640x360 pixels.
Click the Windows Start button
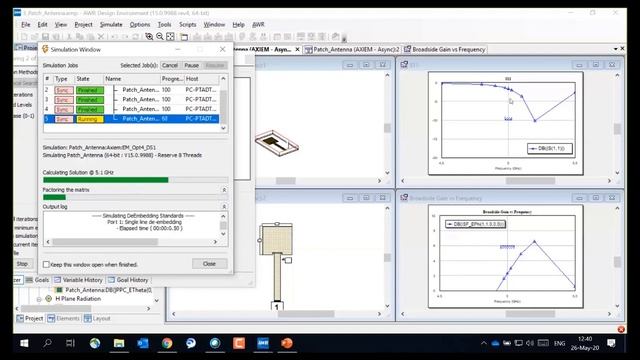[x=24, y=343]
